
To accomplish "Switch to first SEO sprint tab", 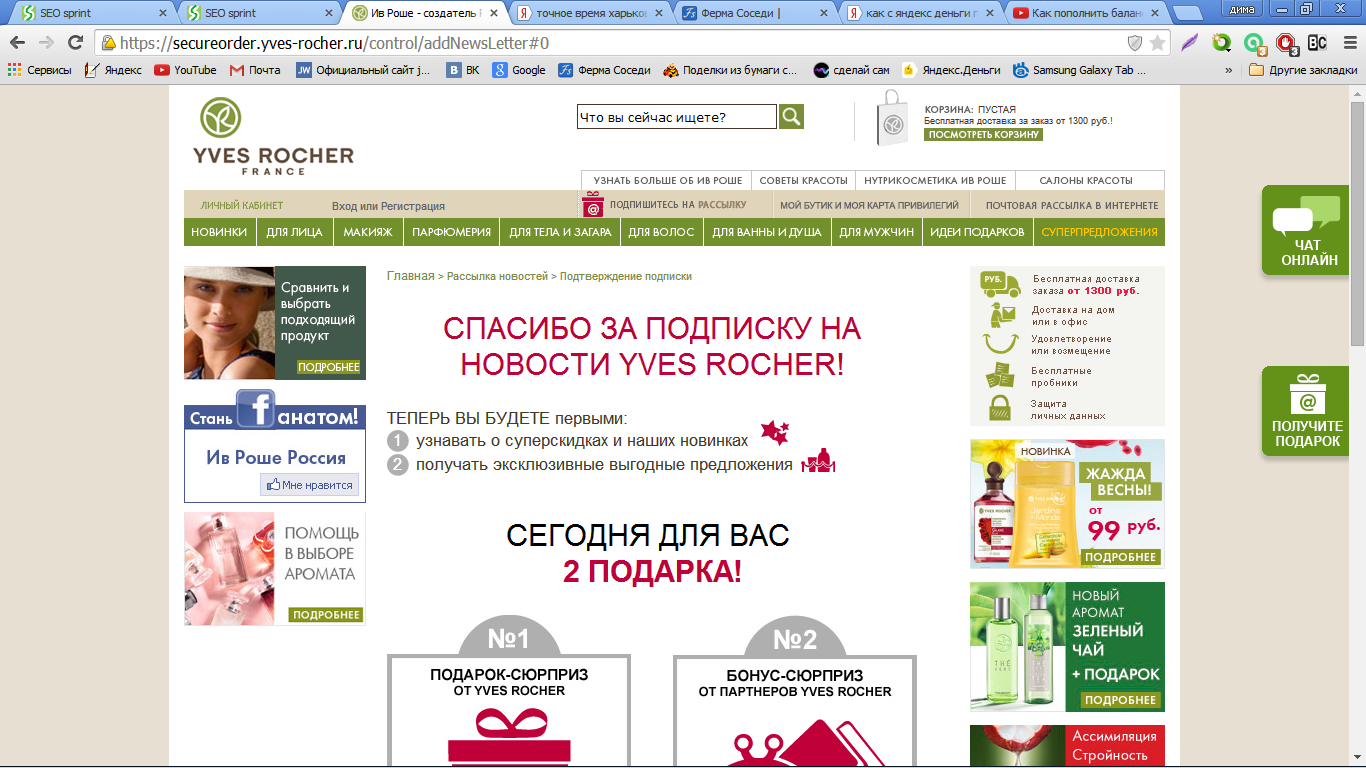I will [x=92, y=13].
